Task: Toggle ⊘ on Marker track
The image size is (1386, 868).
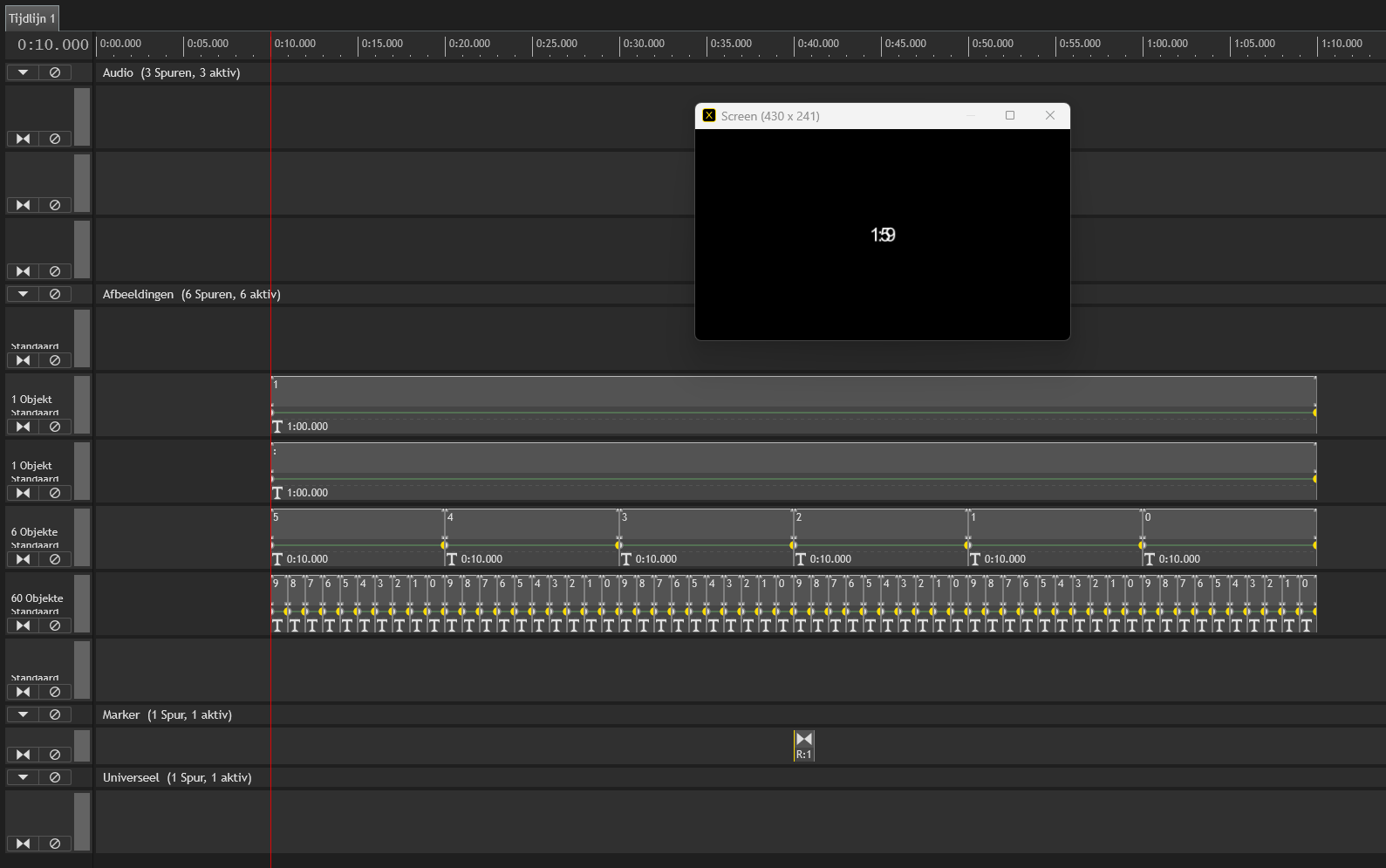Action: pos(55,755)
